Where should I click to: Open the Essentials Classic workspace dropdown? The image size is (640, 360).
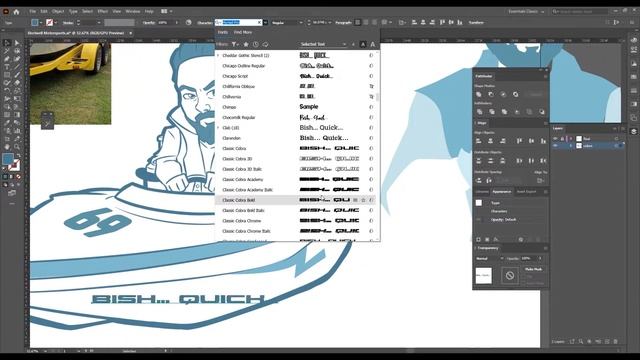coord(526,11)
